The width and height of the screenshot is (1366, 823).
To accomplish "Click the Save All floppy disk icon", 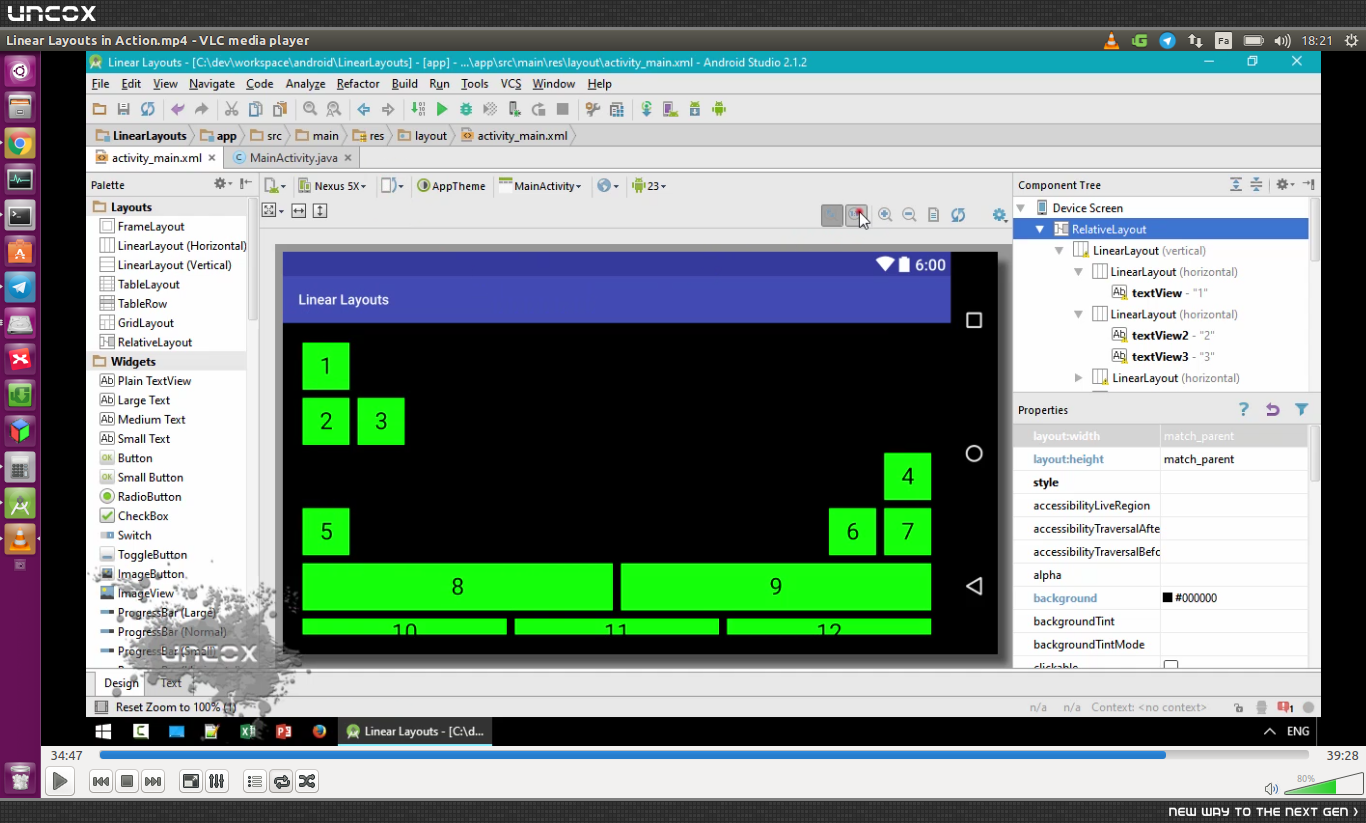I will (x=123, y=109).
